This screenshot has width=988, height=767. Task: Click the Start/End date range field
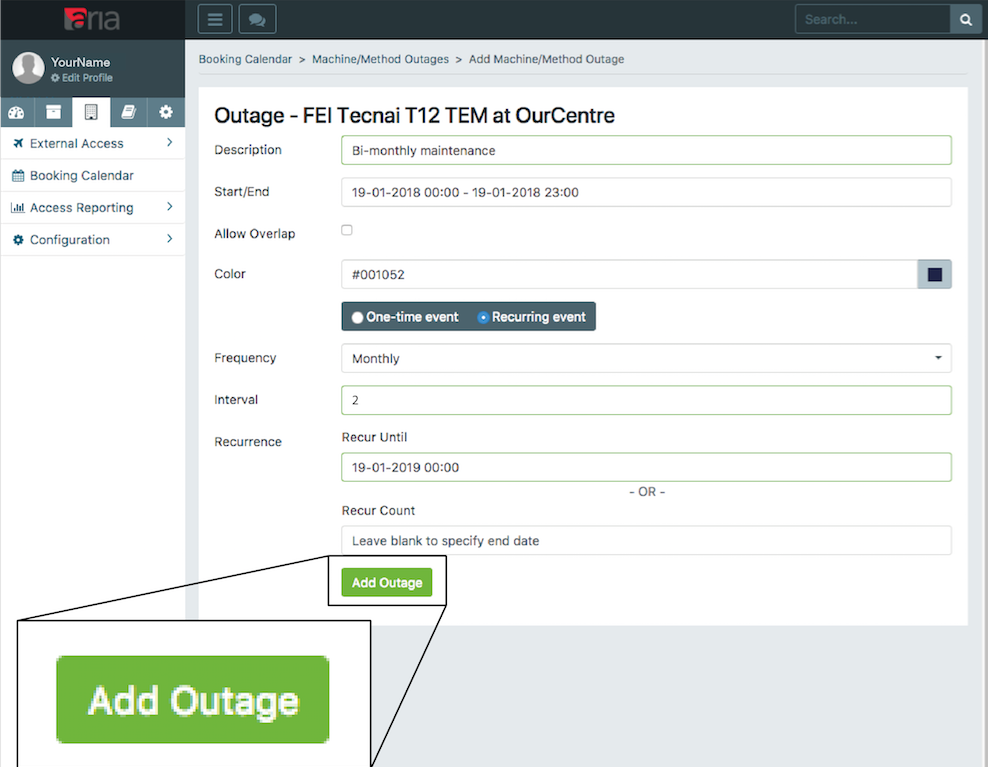(x=646, y=192)
